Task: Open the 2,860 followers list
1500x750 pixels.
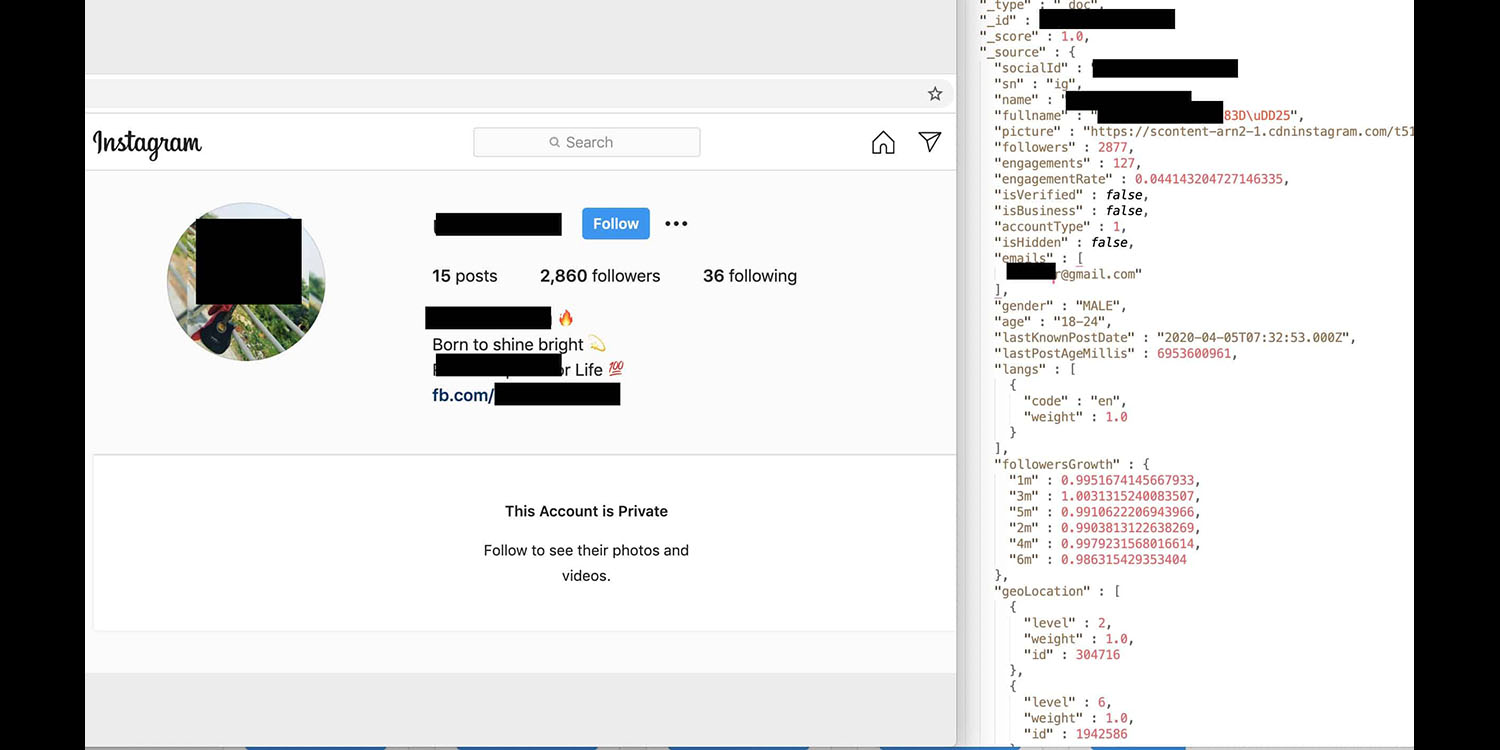Action: point(600,276)
